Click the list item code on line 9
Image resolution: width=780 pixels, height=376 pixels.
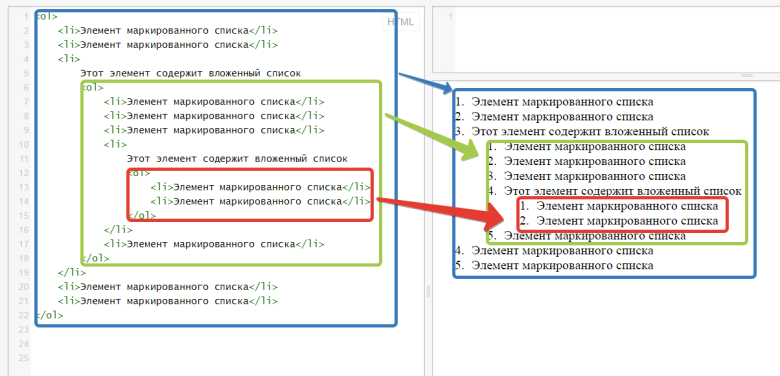click(x=214, y=130)
